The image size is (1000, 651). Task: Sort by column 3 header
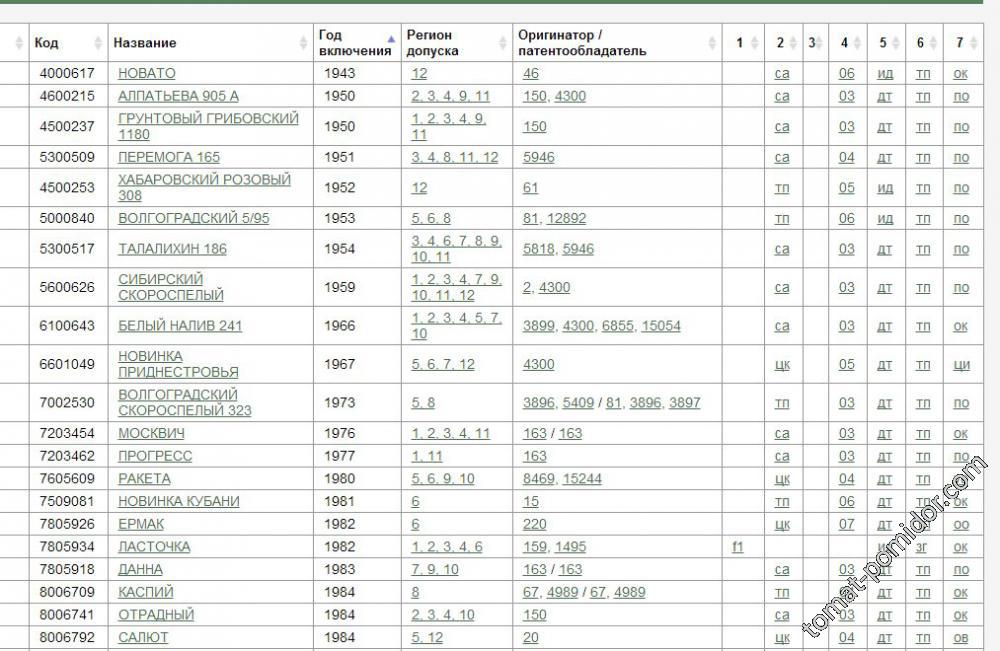pos(816,43)
